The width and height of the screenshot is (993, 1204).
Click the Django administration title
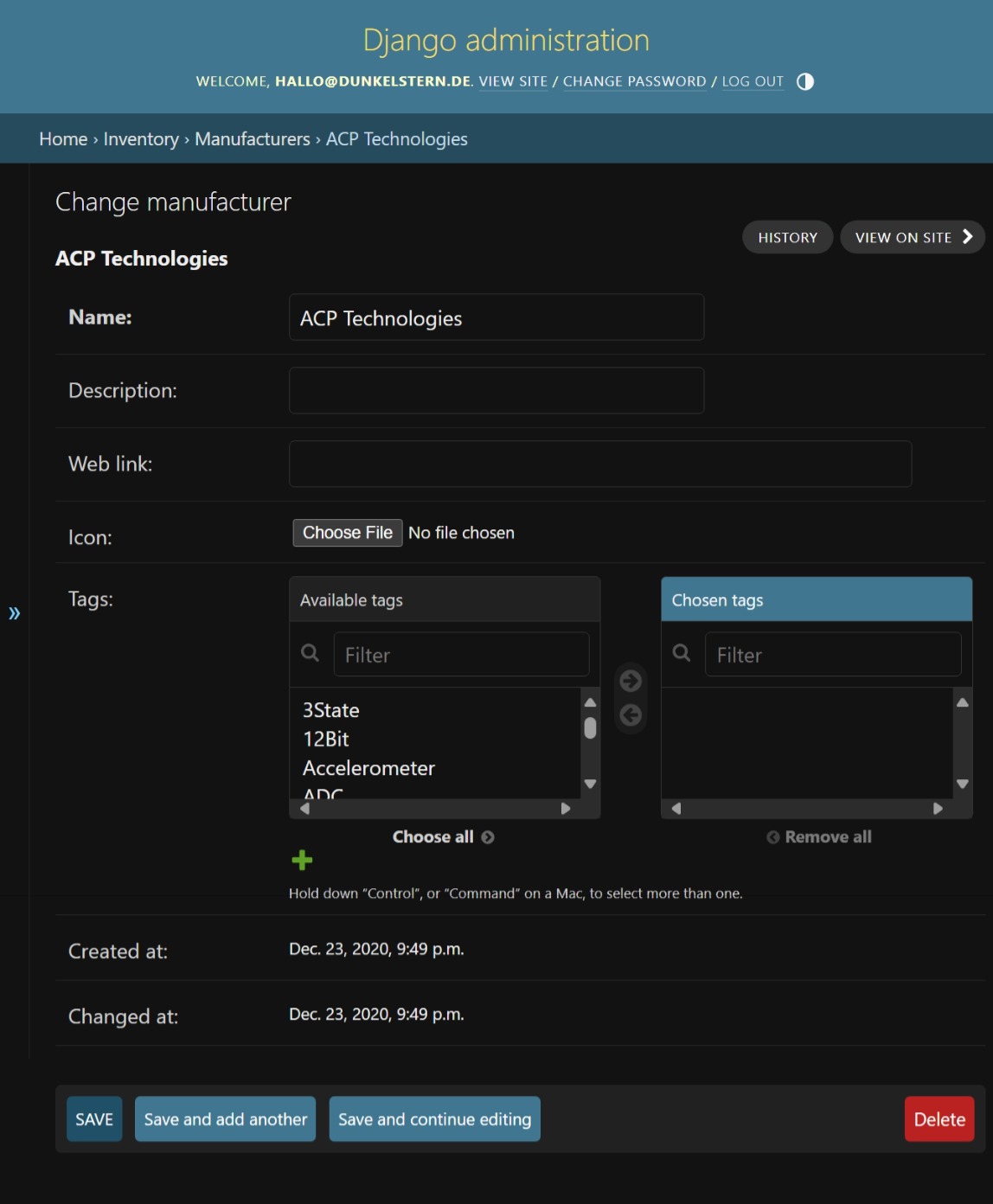coord(506,40)
